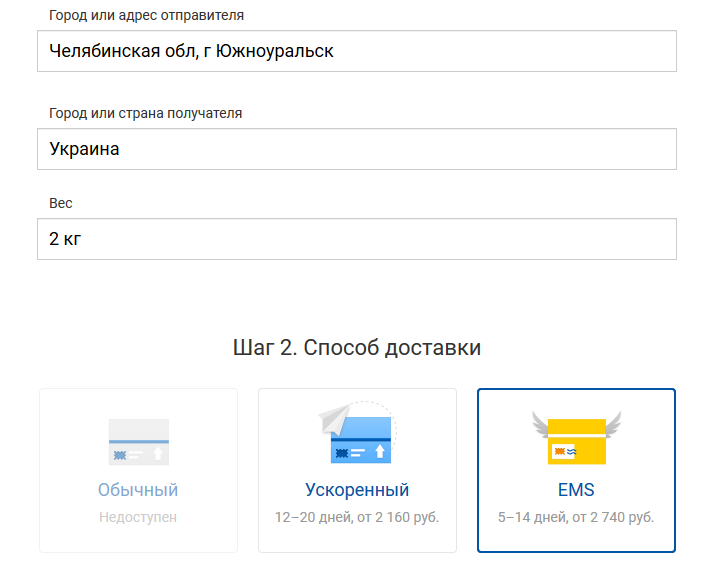This screenshot has width=719, height=575.
Task: Click the 'Недоступен' status text
Action: coord(138,517)
